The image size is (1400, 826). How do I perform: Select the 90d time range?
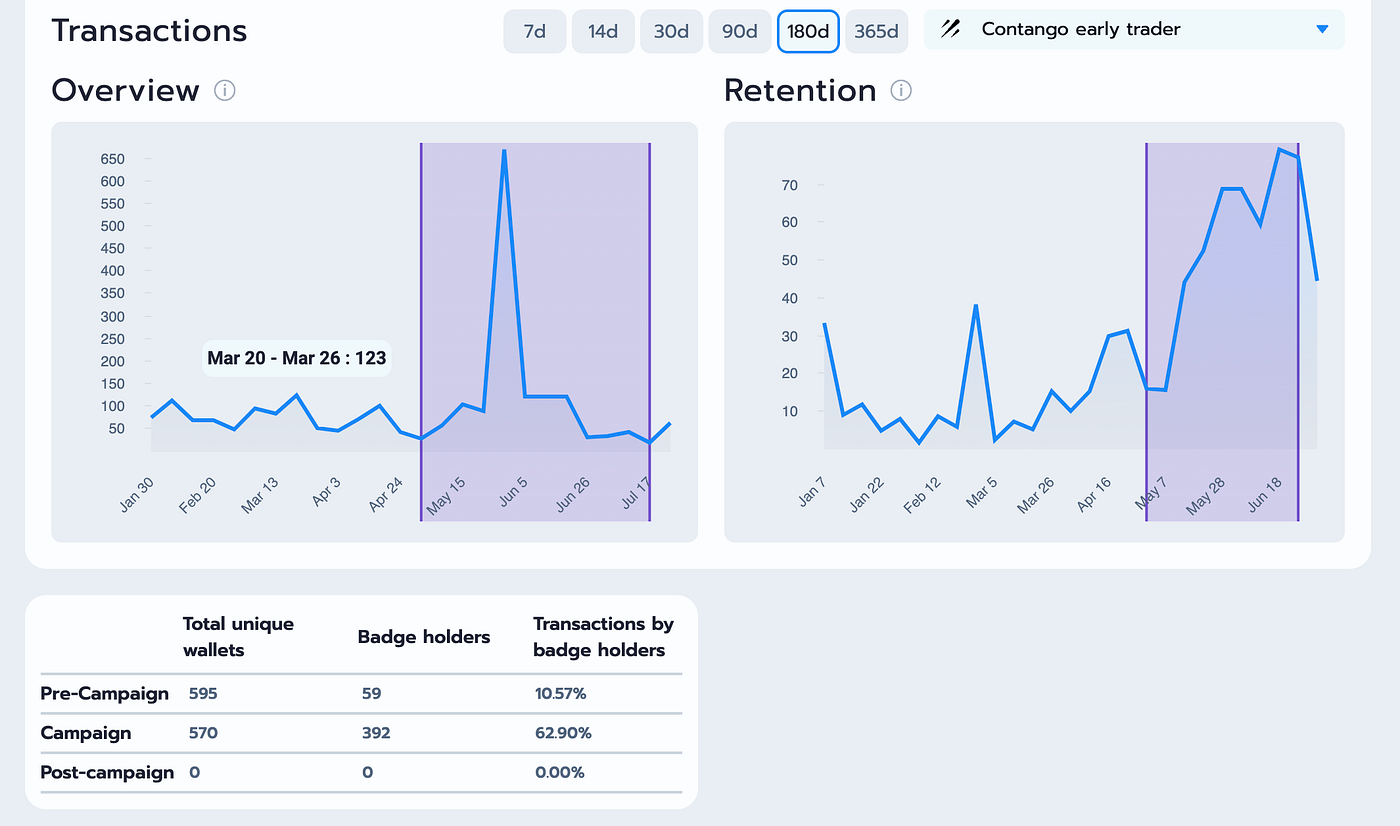pos(740,31)
